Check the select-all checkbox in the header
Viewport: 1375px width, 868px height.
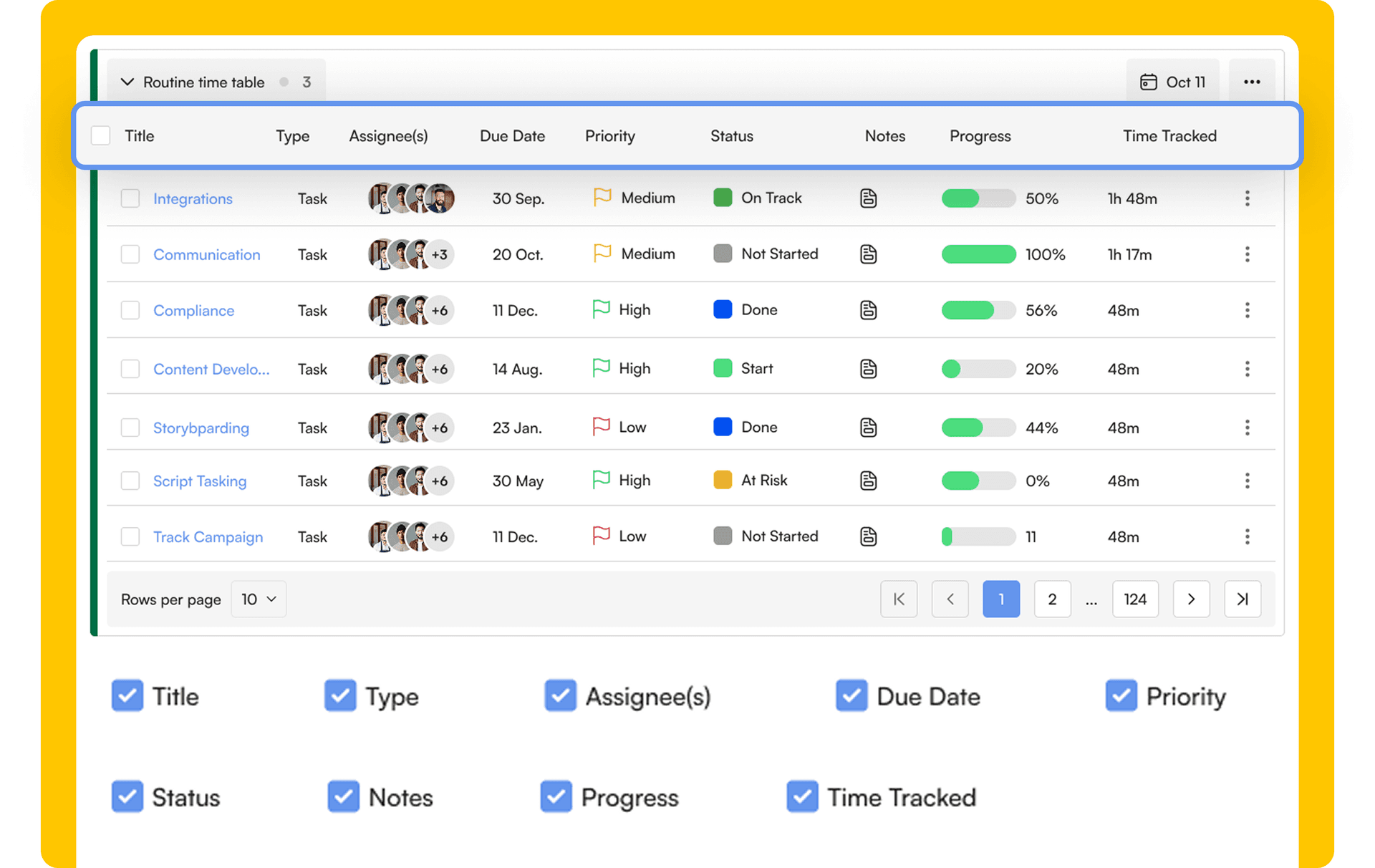point(100,135)
